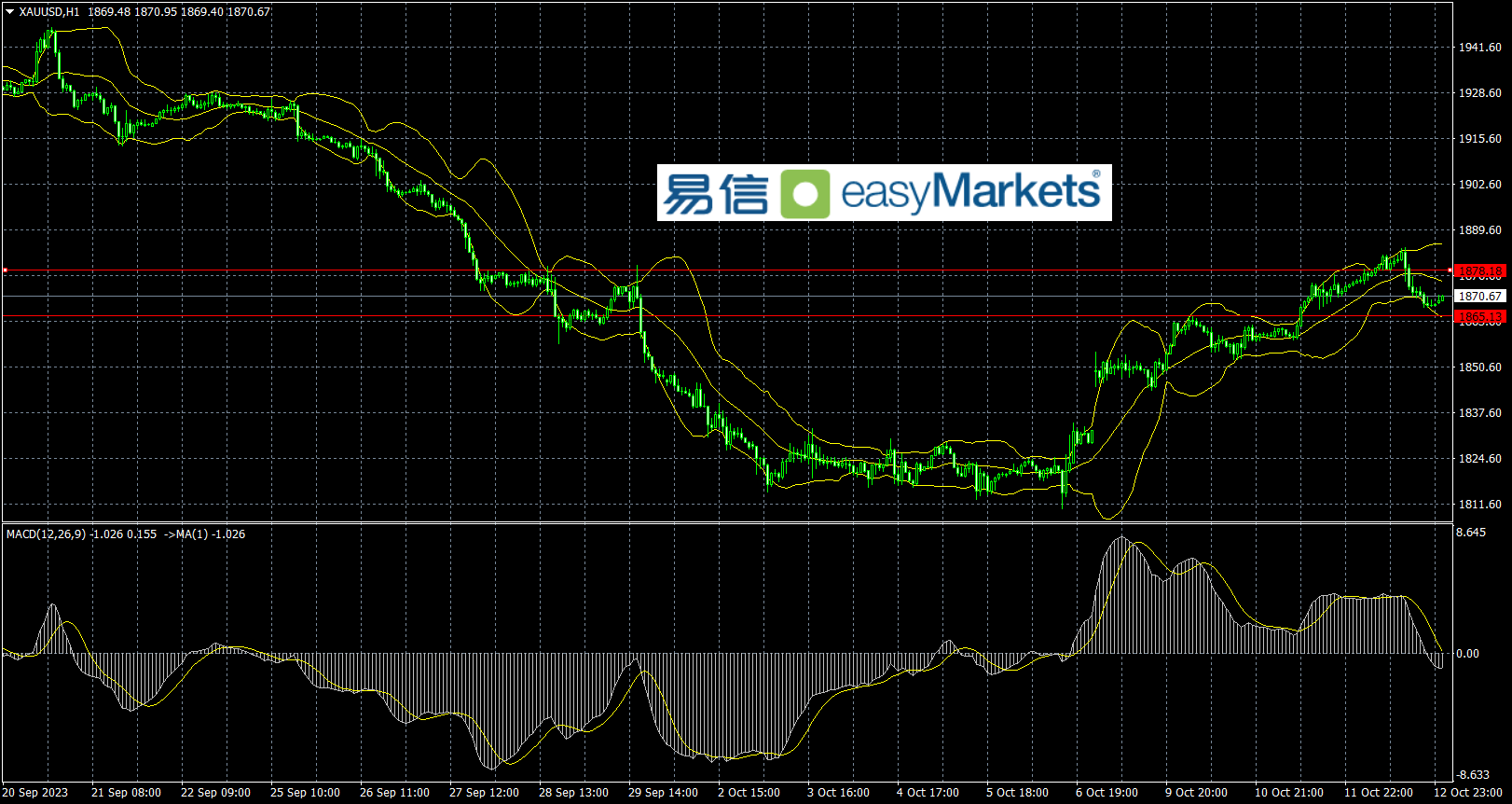
Task: Click the 1902.60 price axis label
Action: click(1480, 185)
